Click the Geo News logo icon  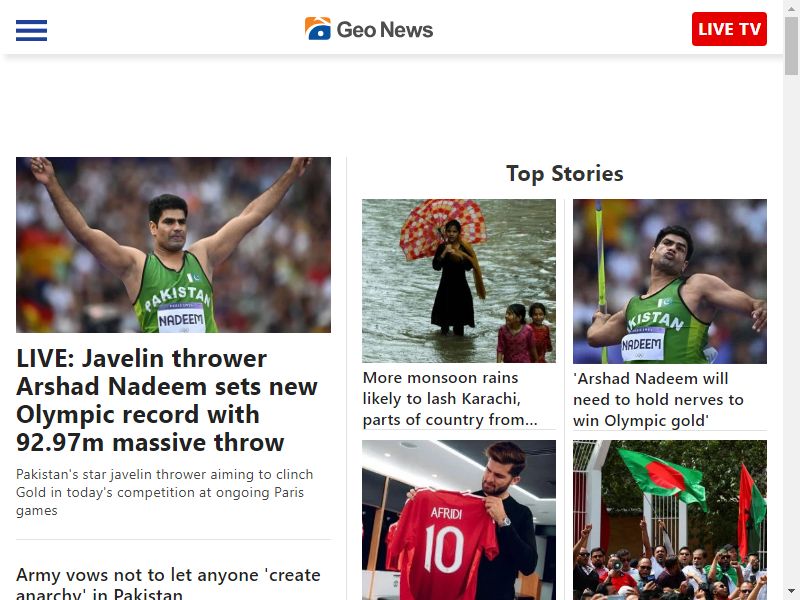(318, 29)
